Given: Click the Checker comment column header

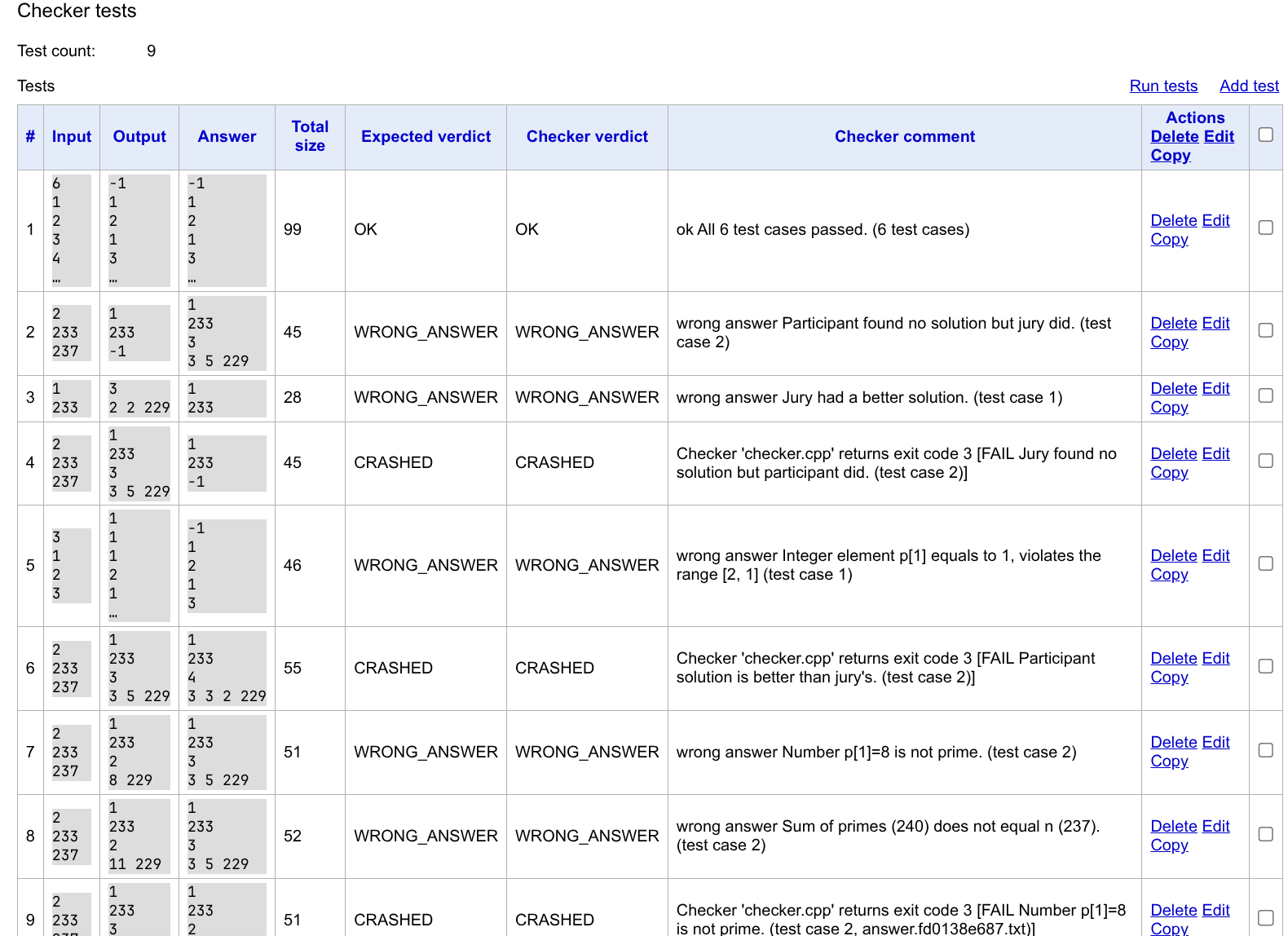Looking at the screenshot, I should click(x=904, y=137).
